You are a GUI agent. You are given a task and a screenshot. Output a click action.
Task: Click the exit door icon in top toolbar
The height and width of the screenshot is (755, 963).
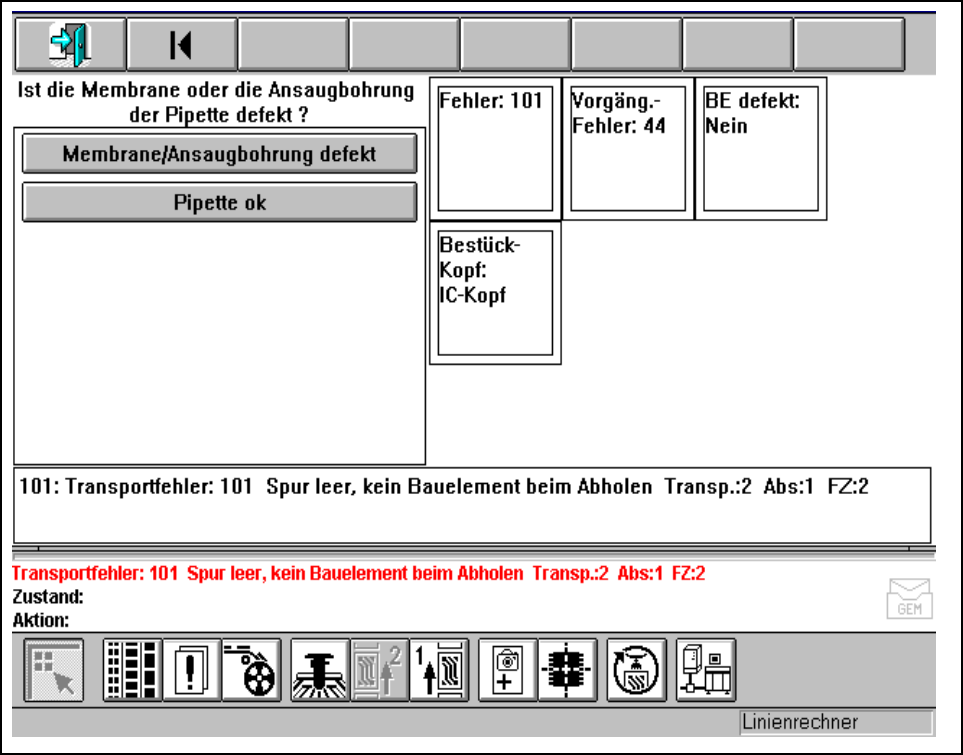pos(70,44)
